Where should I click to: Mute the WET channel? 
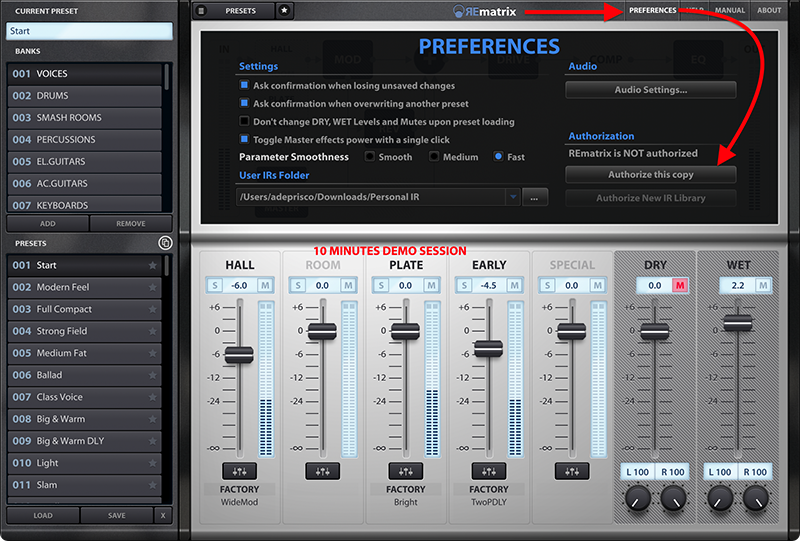(x=763, y=285)
